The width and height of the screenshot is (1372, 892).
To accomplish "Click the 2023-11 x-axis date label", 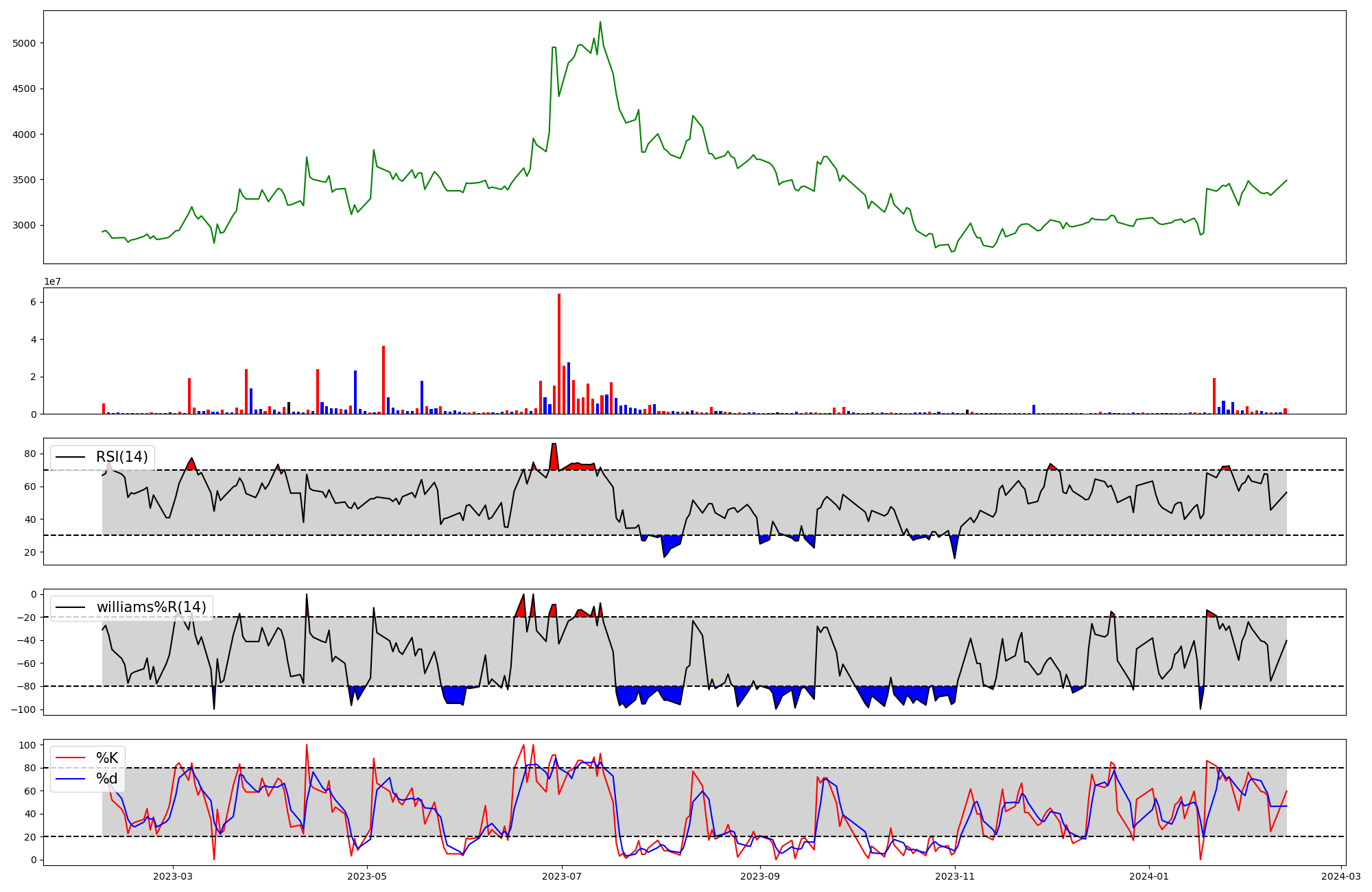I will coord(955,876).
